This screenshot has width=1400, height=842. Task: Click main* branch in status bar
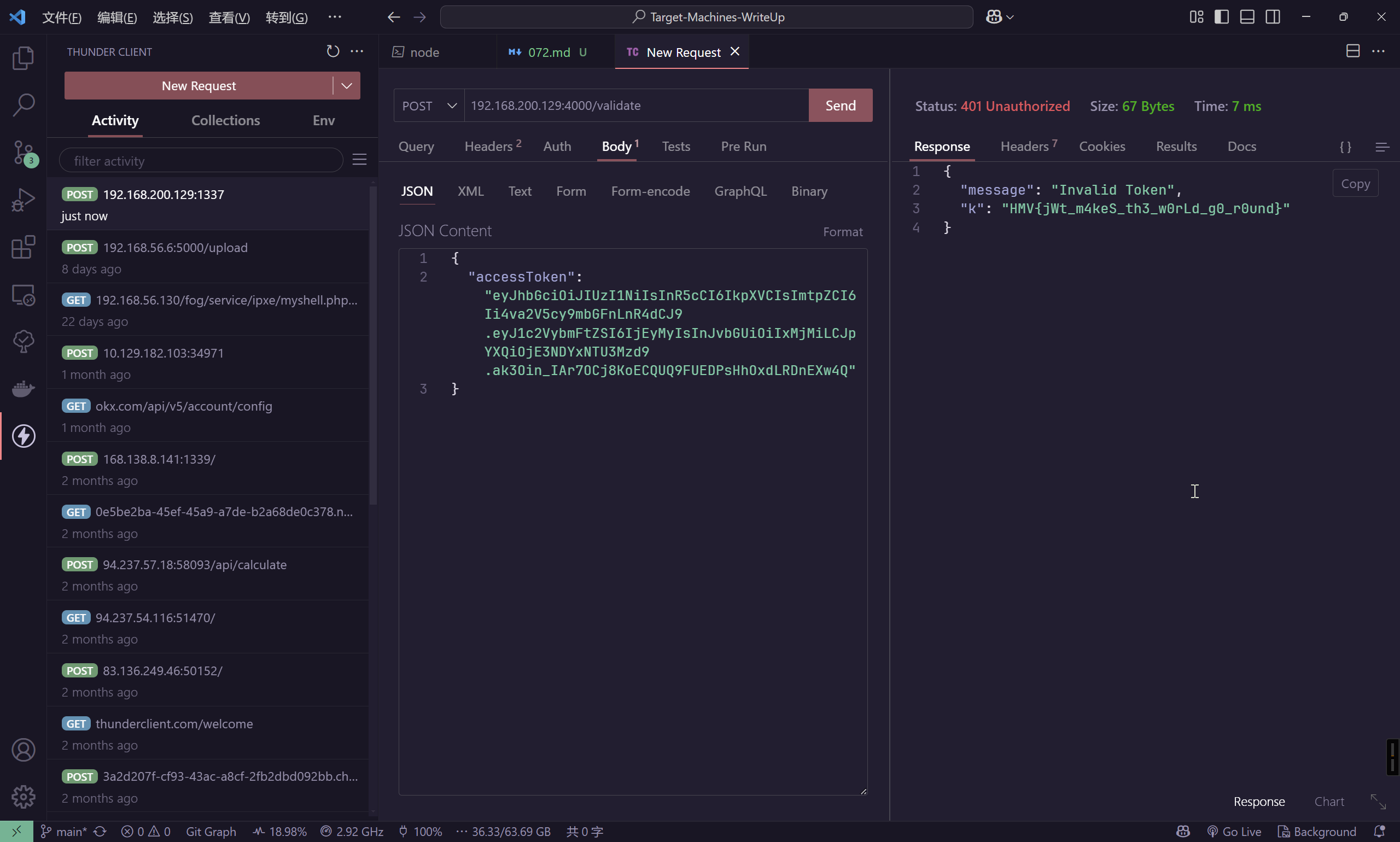click(x=63, y=832)
